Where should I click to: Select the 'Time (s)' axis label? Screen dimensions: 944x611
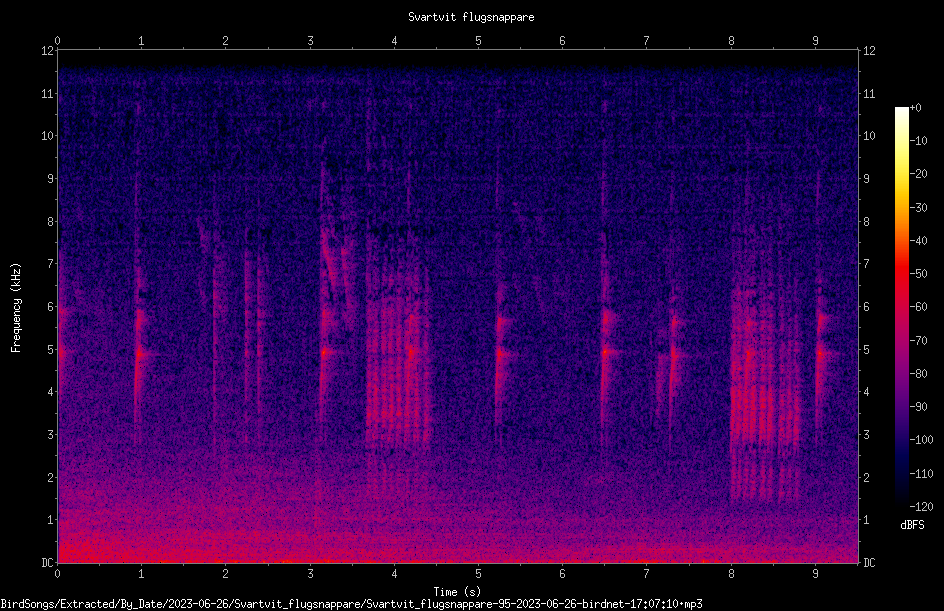[457, 592]
